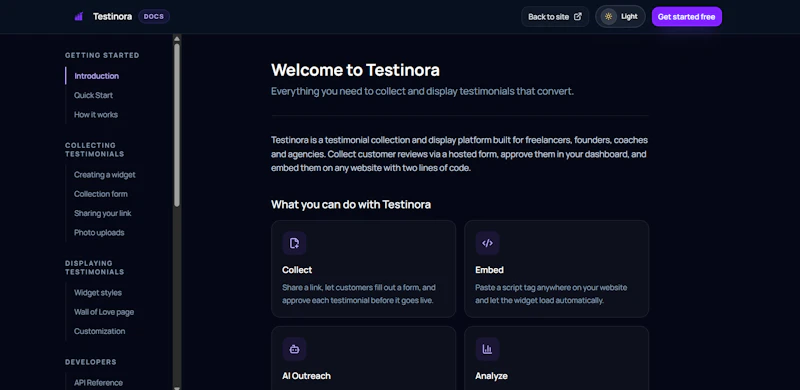Click the sidebar scrollbar up arrow
The height and width of the screenshot is (390, 800).
tap(177, 38)
